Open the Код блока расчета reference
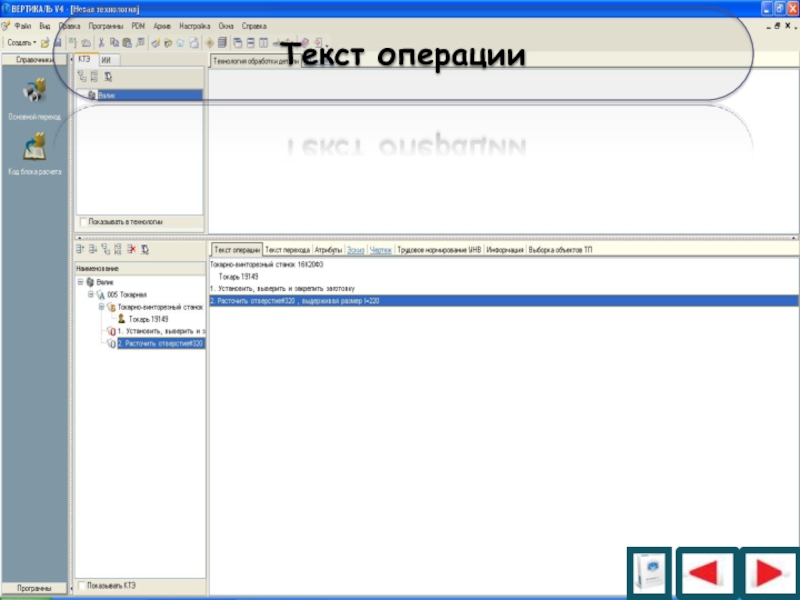 click(x=34, y=148)
